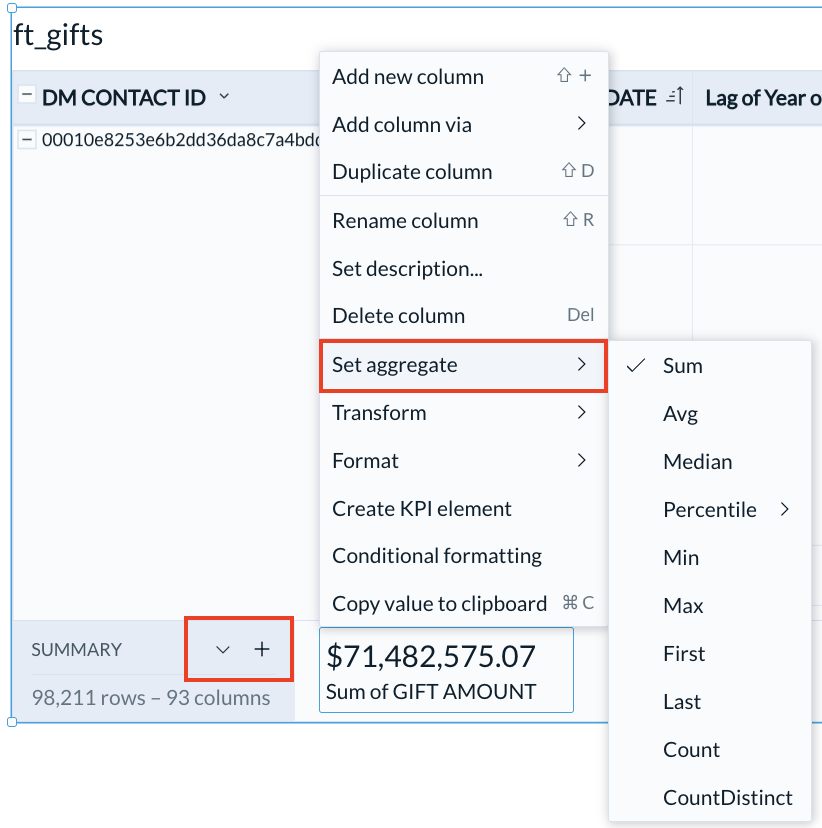Choose Create KPI element

(464, 509)
